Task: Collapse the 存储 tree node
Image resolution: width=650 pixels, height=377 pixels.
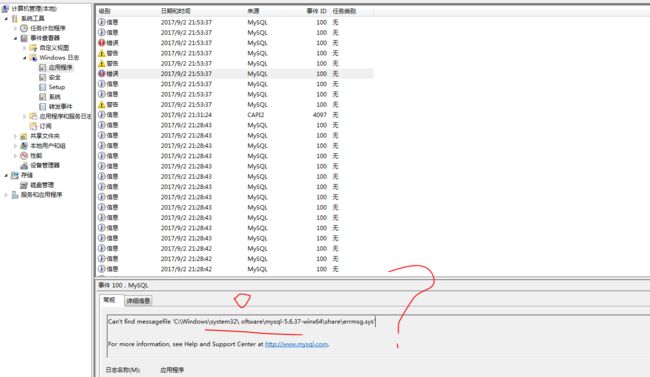Action: (6, 175)
